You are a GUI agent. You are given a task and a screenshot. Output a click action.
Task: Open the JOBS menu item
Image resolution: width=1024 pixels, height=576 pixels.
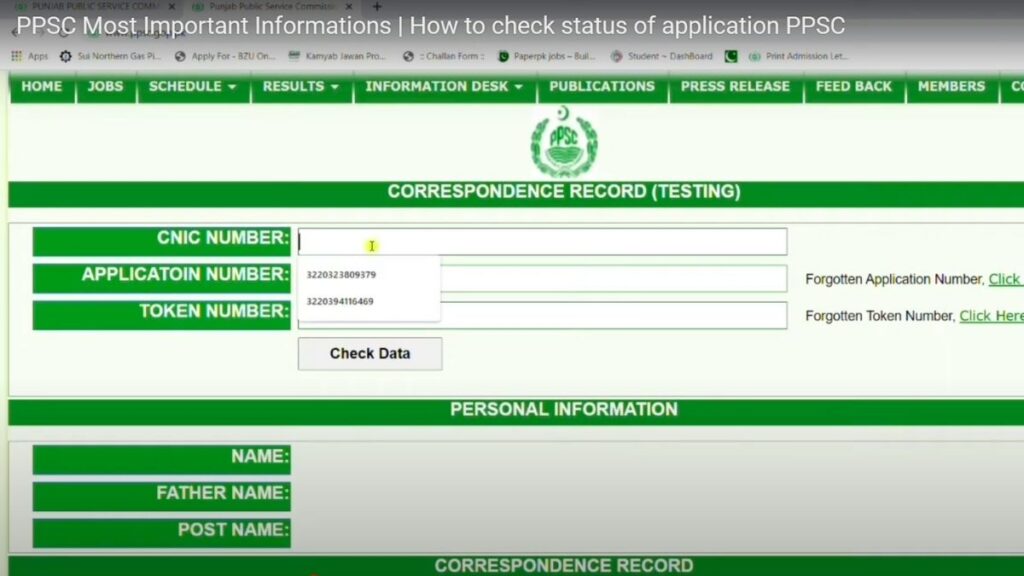[105, 87]
